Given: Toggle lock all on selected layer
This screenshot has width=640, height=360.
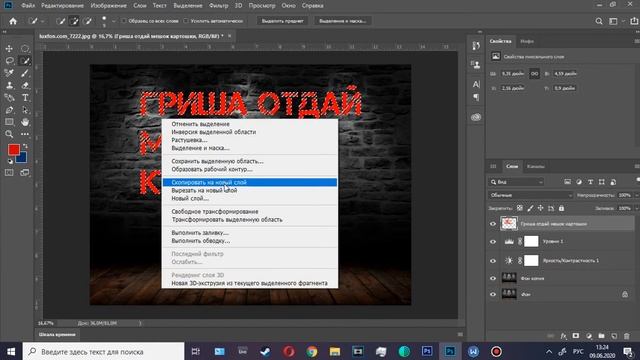Looking at the screenshot, I should click(561, 208).
